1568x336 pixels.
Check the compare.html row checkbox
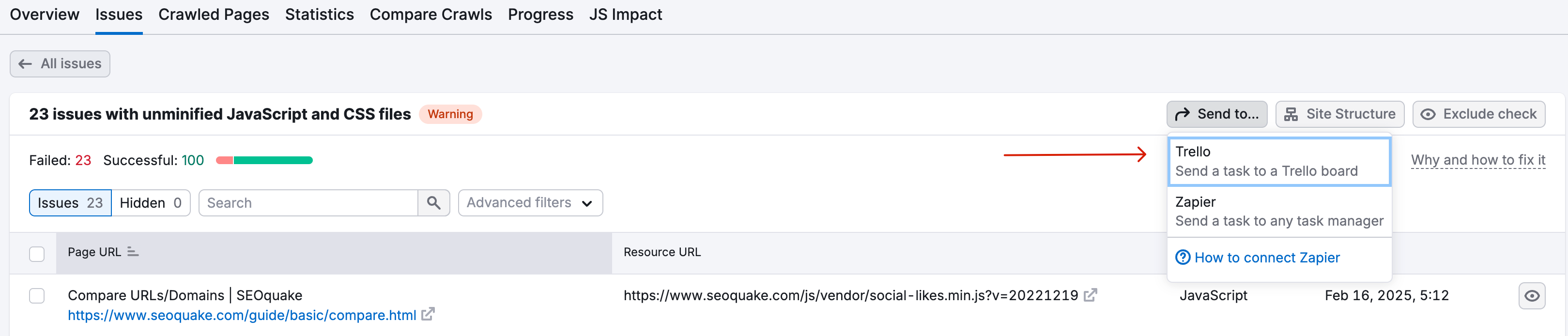(36, 296)
